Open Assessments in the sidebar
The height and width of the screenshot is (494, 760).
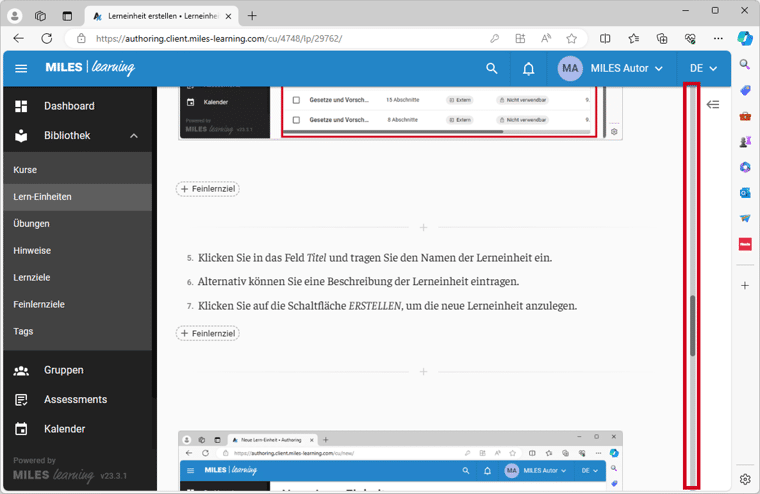[x=75, y=399]
